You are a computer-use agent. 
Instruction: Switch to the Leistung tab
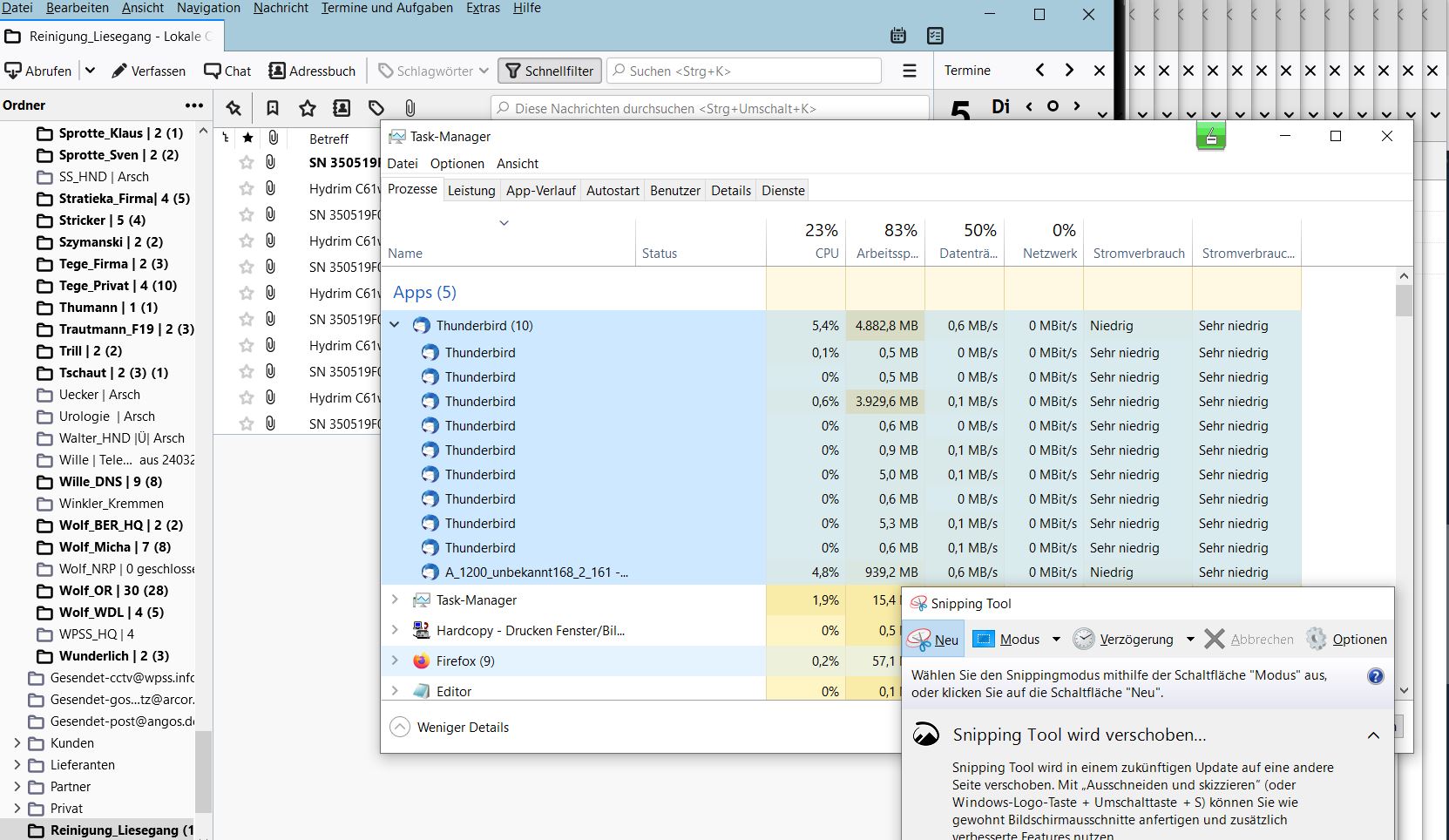(471, 191)
